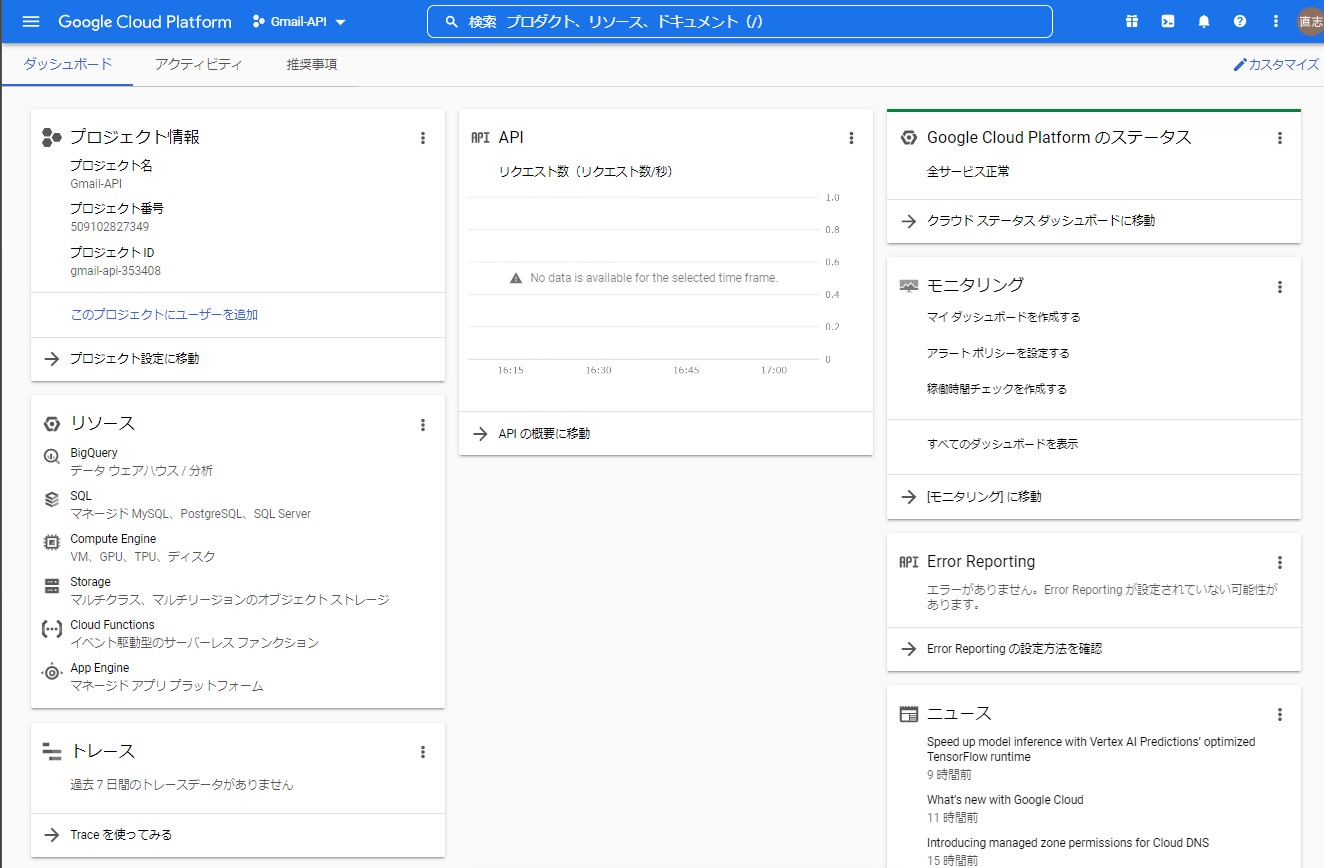The width and height of the screenshot is (1324, 868).
Task: Click アラート ポリシーを設定する
Action: (x=998, y=353)
